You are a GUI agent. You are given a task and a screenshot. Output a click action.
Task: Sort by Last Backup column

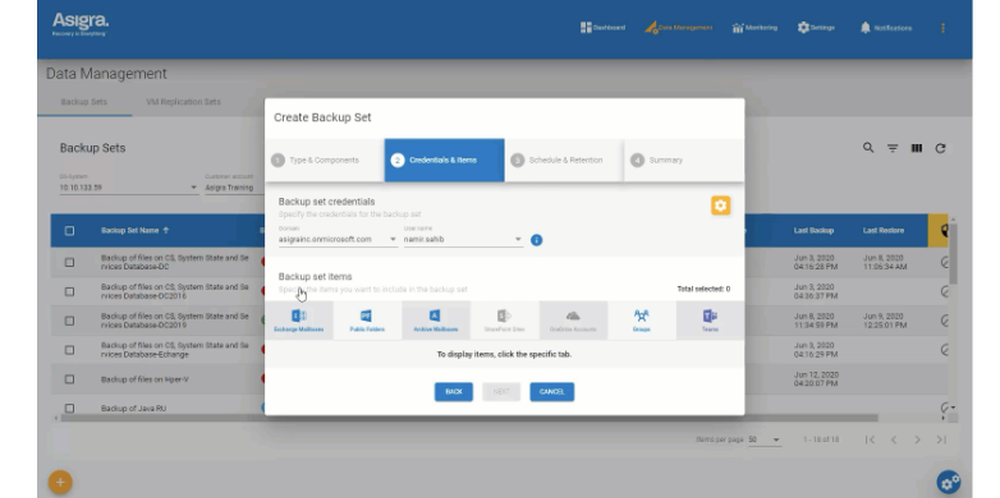(814, 231)
